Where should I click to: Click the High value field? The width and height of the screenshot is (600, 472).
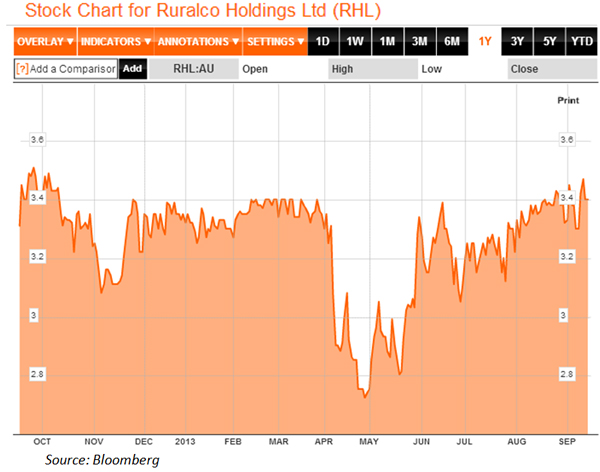[372, 69]
